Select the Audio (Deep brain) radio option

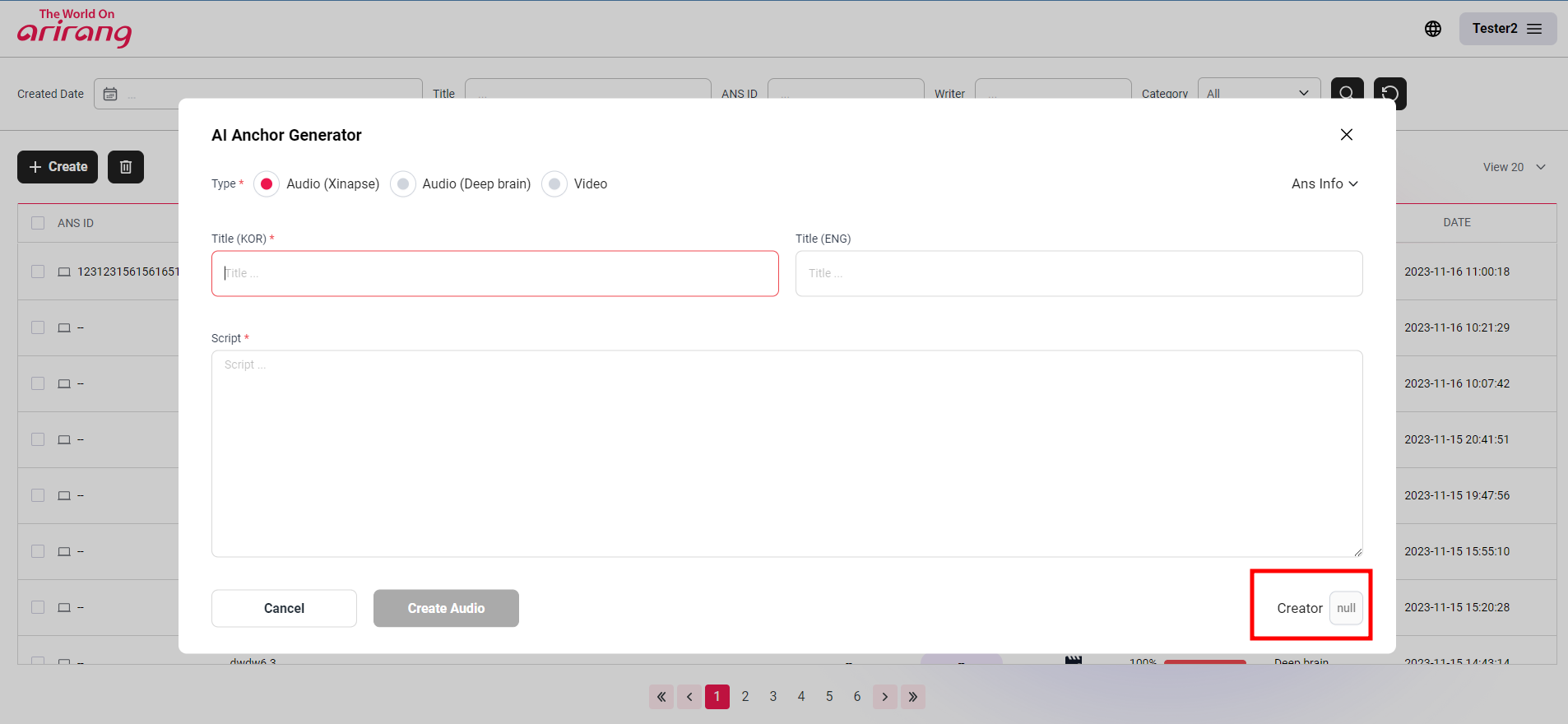coord(403,184)
